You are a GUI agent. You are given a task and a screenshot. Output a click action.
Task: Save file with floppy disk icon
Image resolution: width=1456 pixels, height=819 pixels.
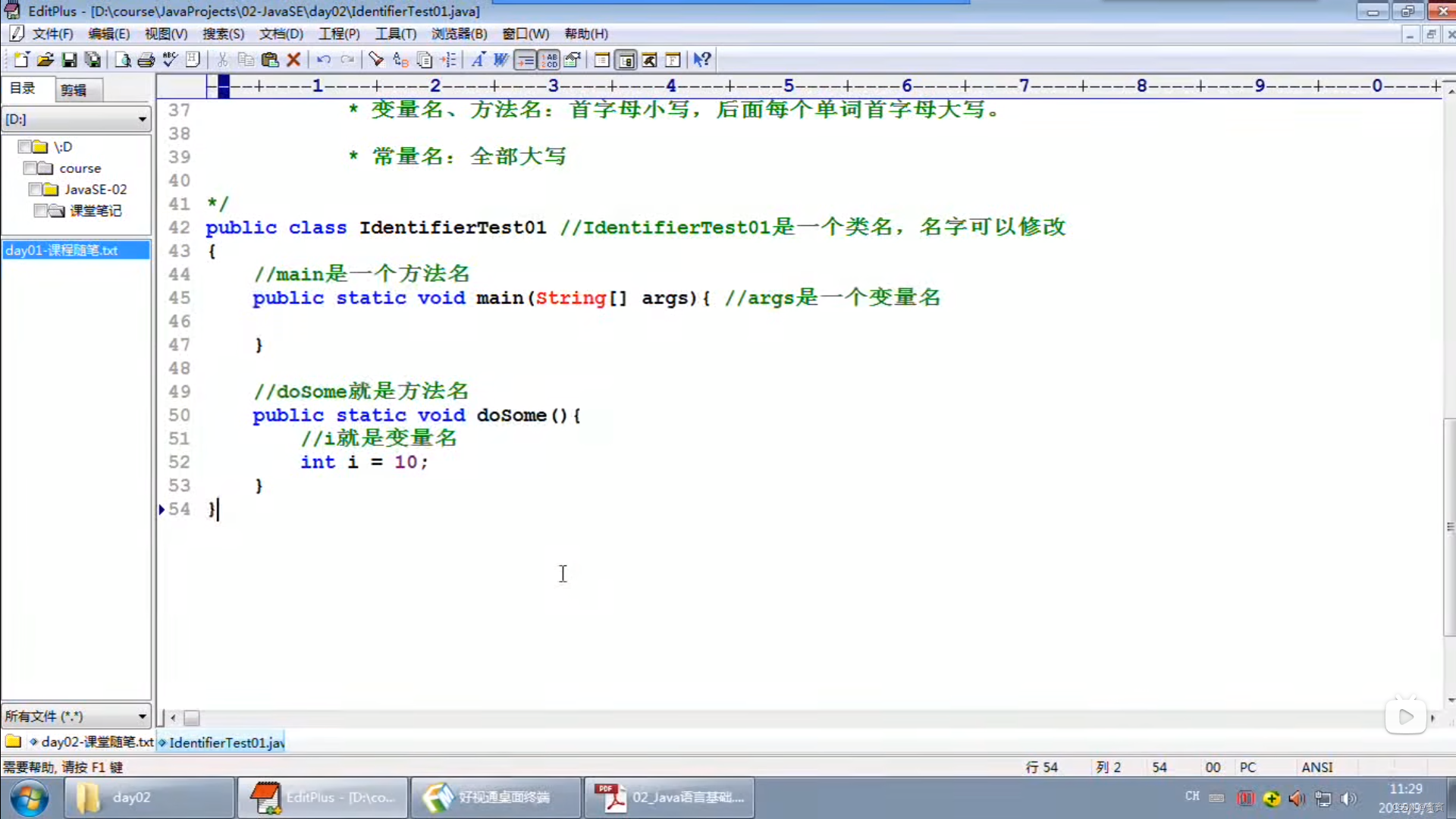pos(69,60)
